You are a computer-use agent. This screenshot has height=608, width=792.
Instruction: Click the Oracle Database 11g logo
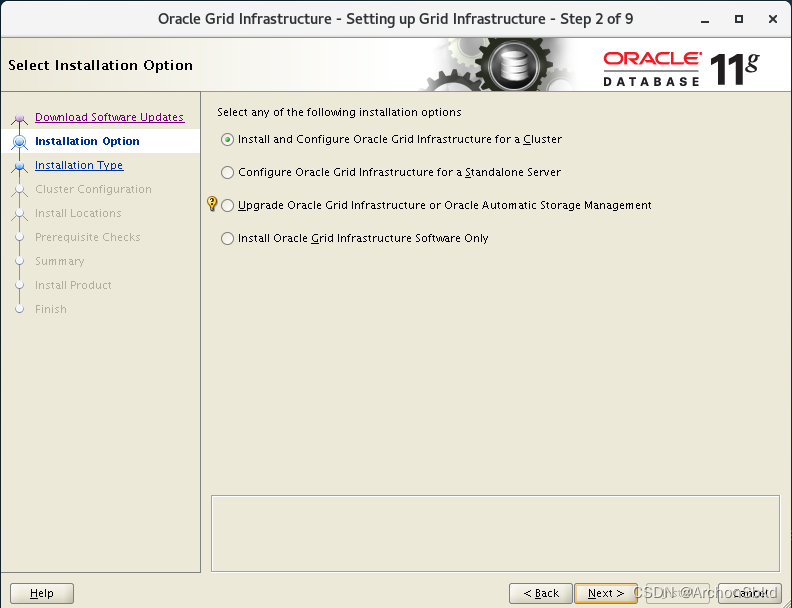coord(681,69)
